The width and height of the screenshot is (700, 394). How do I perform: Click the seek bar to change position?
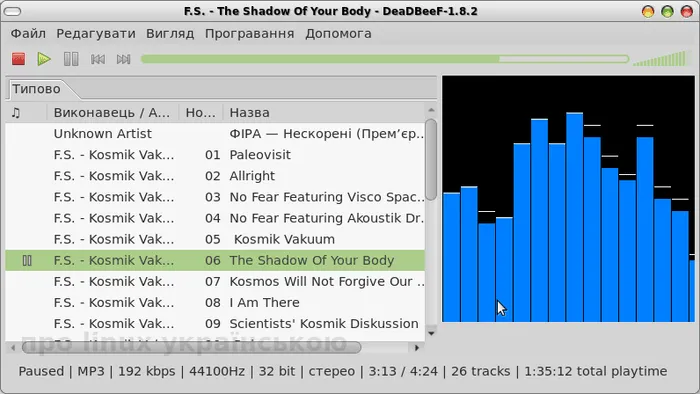[385, 59]
